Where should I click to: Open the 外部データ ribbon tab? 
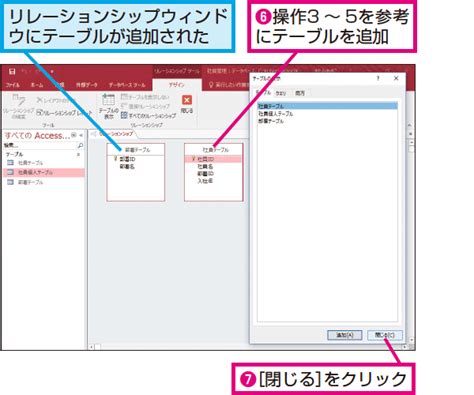point(86,85)
